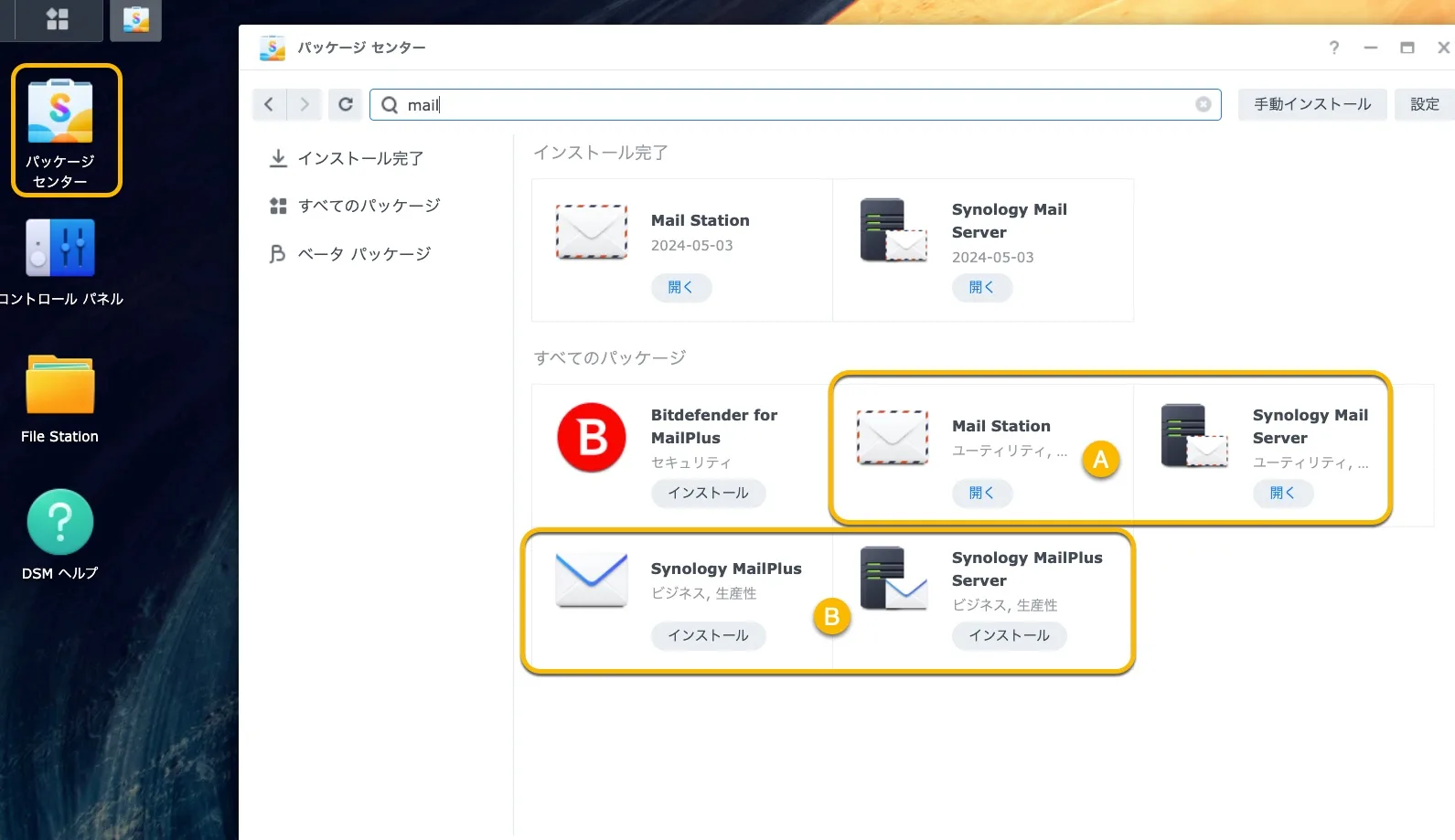Click the Bitdefender for MailPlus icon
The image size is (1455, 840).
[x=592, y=437]
